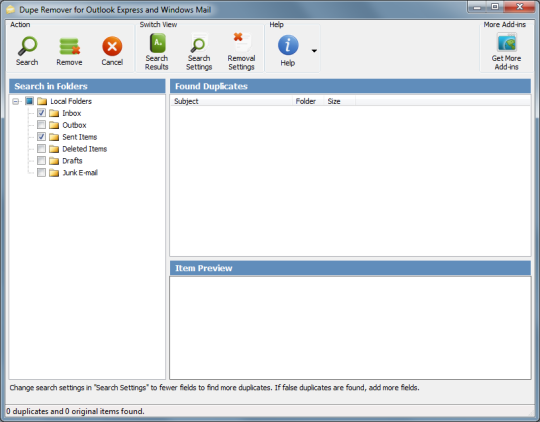Select the Local Folders folder icon
Image resolution: width=540 pixels, height=422 pixels.
point(42,101)
